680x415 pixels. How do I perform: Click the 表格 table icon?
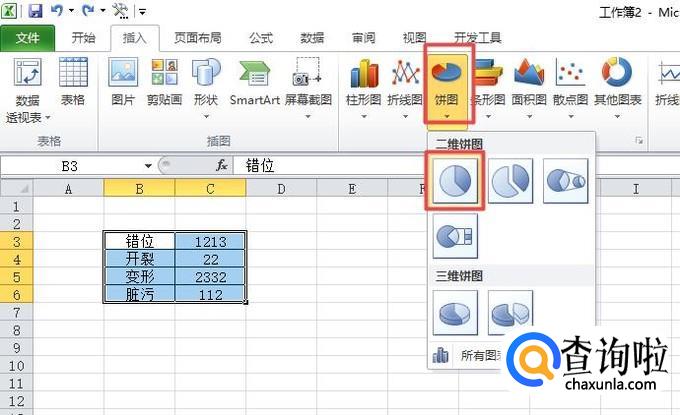pos(73,82)
